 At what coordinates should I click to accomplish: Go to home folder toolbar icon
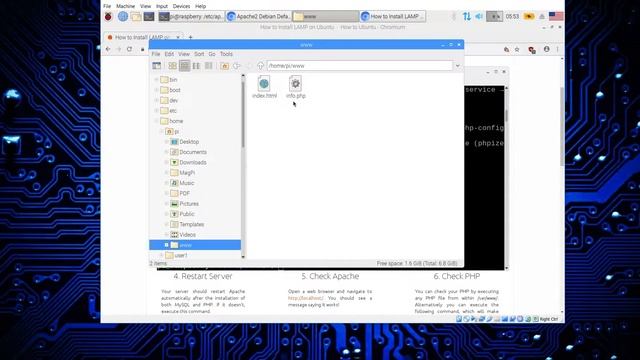pyautogui.click(x=224, y=66)
